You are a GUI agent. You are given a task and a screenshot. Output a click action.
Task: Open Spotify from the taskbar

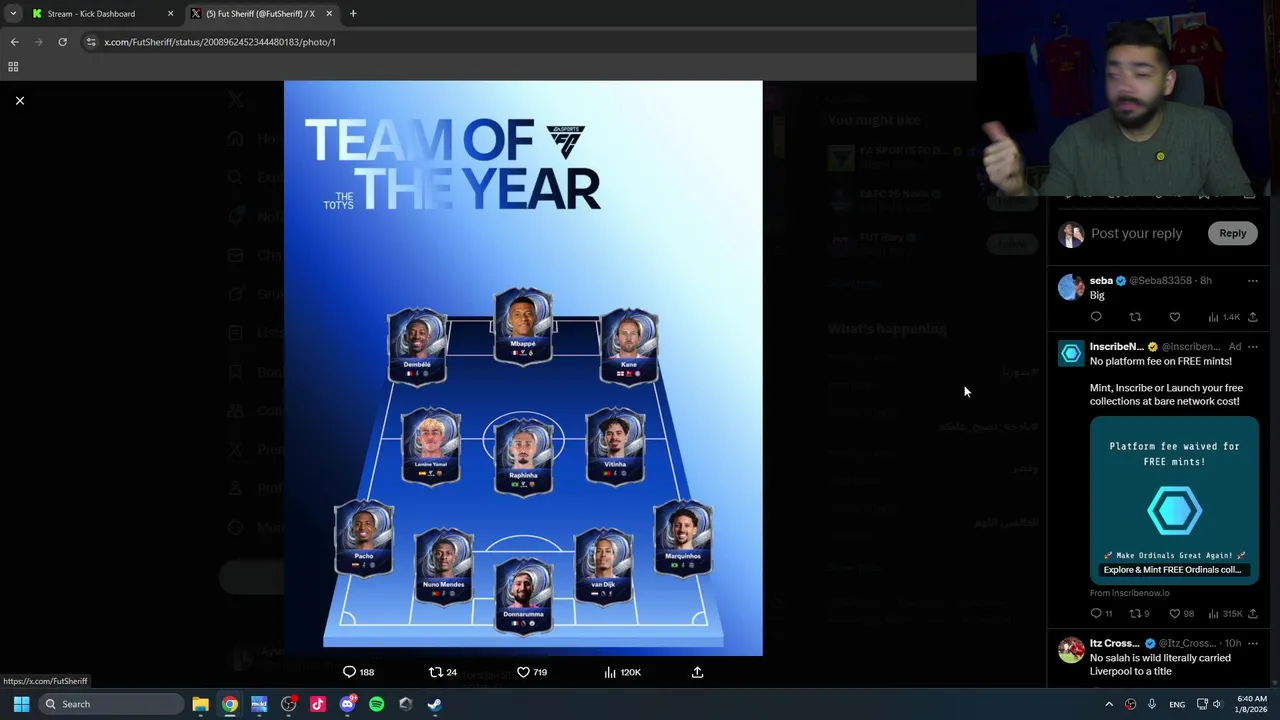pyautogui.click(x=376, y=704)
